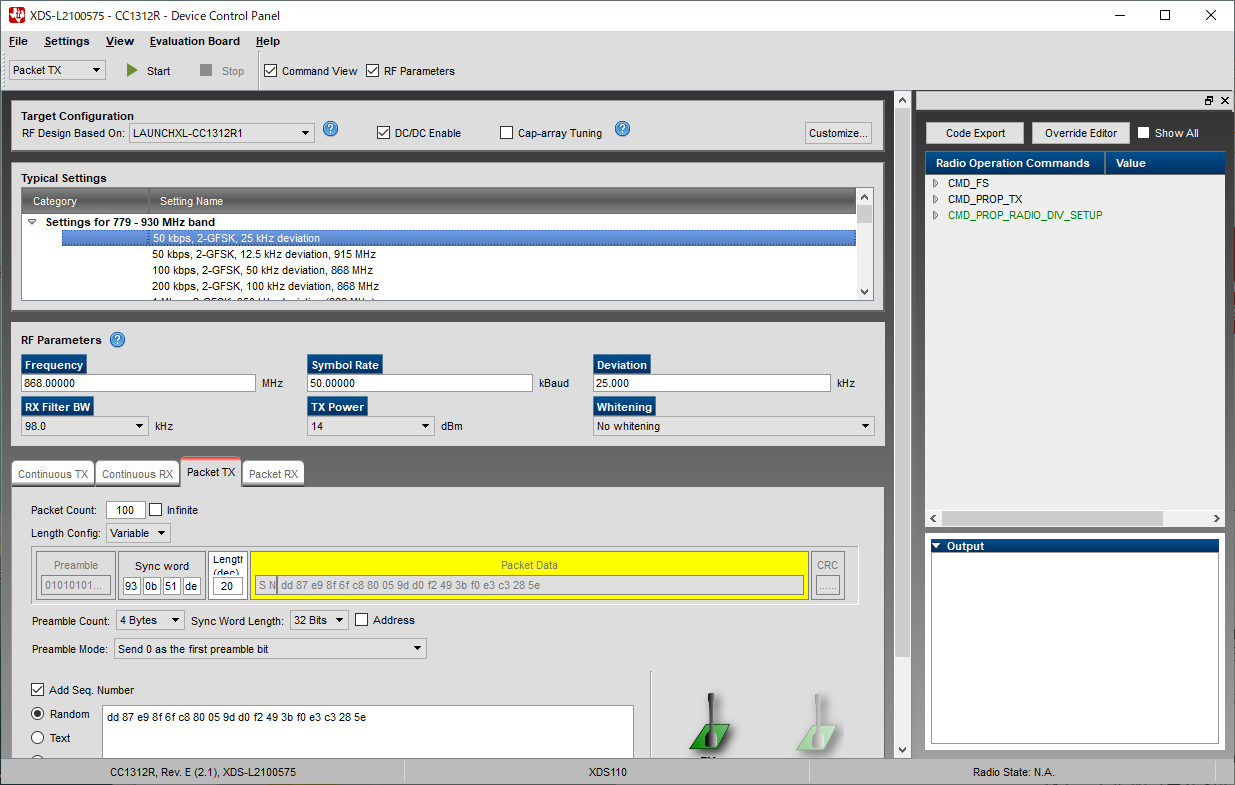1235x785 pixels.
Task: Toggle RF Parameters checkbox
Action: click(x=373, y=71)
